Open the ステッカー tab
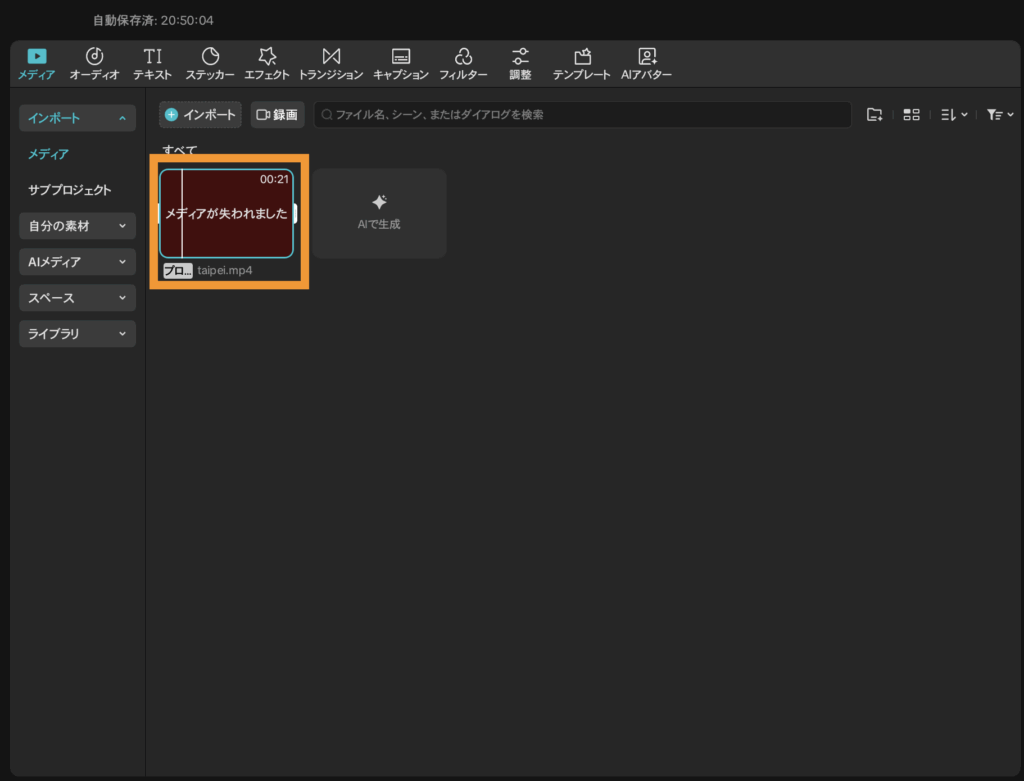This screenshot has width=1024, height=781. tap(210, 64)
